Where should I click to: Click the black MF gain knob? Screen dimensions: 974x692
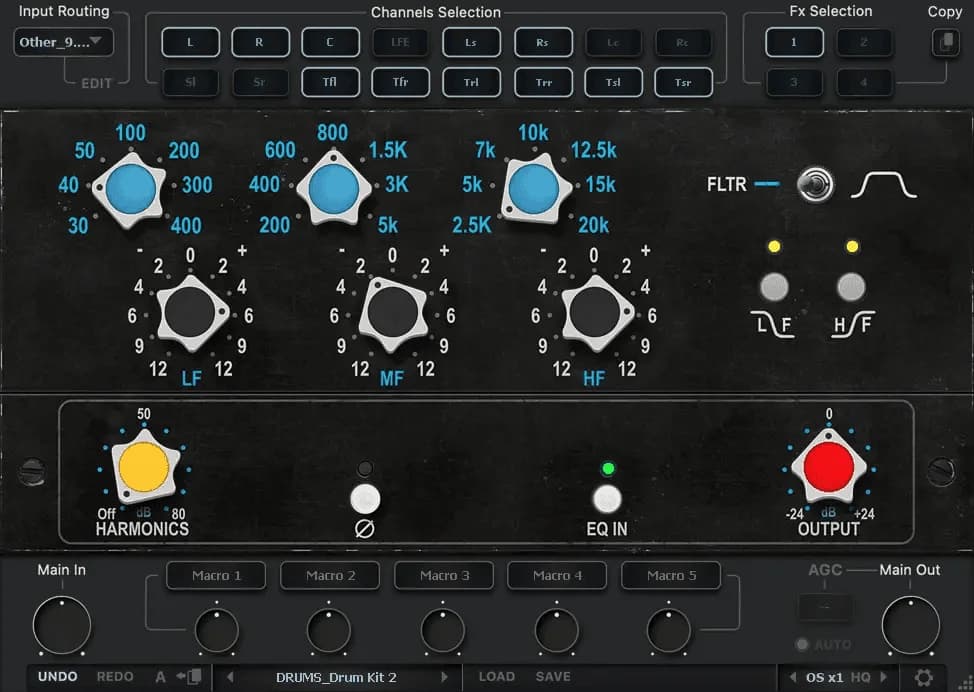click(x=393, y=313)
